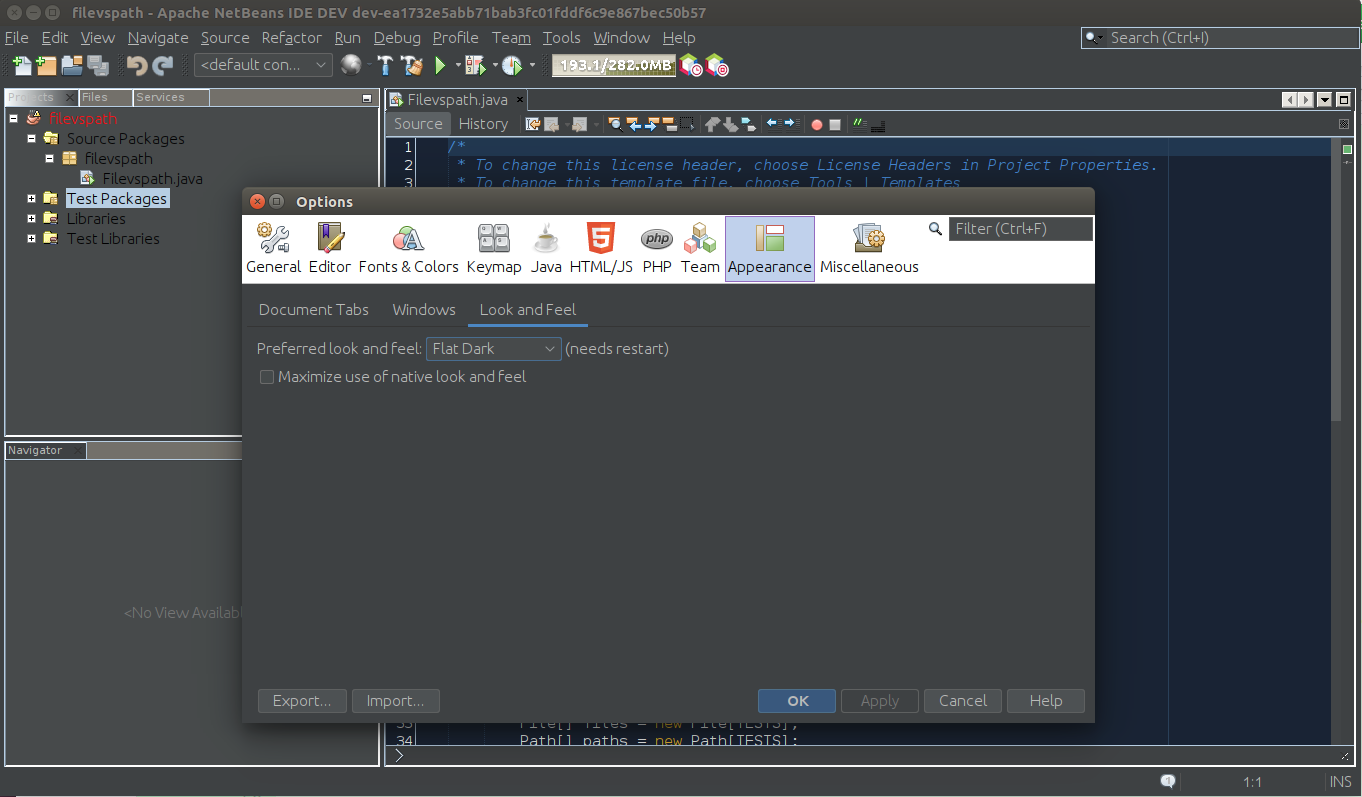Viewport: 1362px width, 797px height.
Task: Open Run Project dropdown arrow
Action: (x=457, y=66)
